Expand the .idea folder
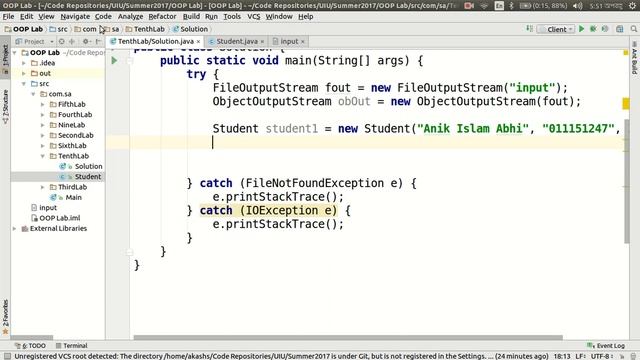Image resolution: width=640 pixels, height=360 pixels. 24,63
